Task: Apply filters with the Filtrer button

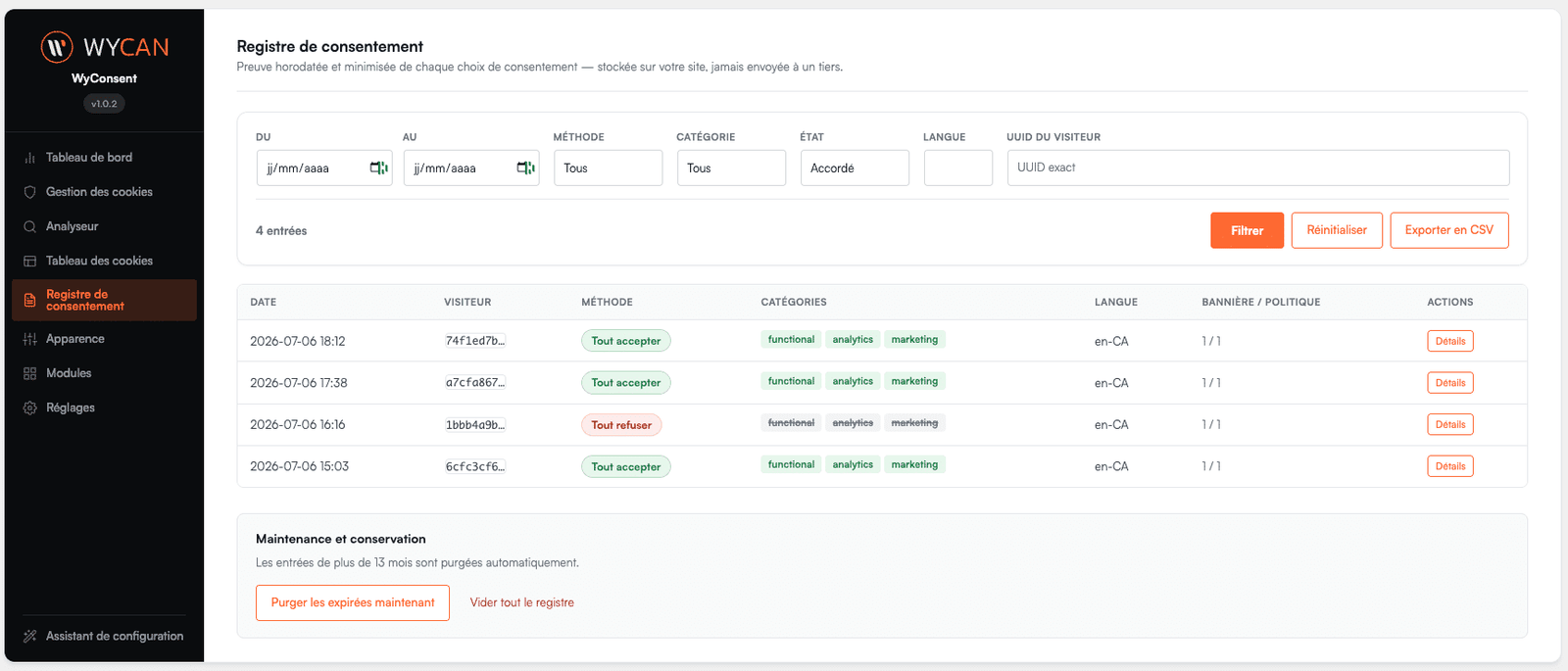Action: [x=1247, y=230]
